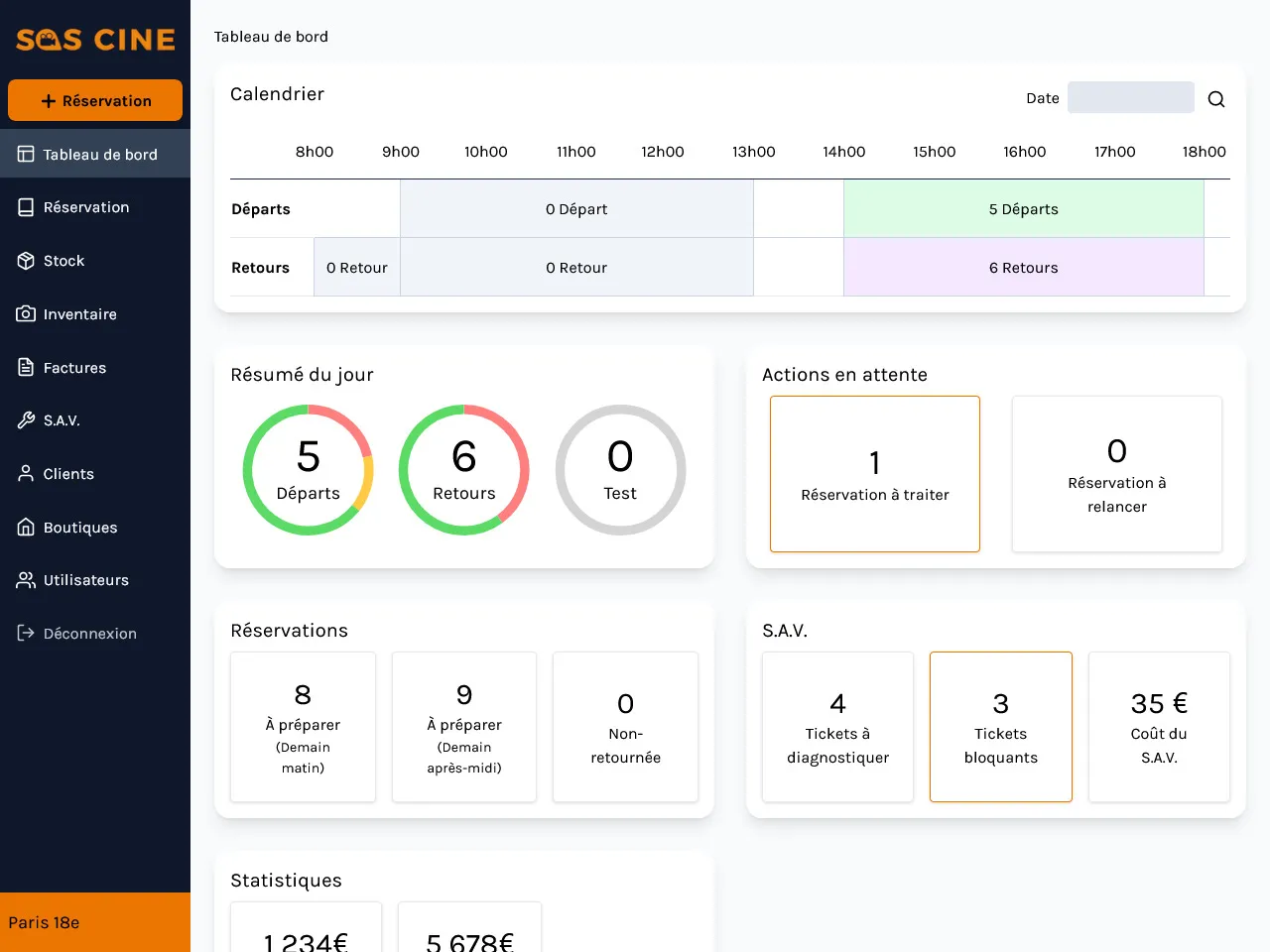Select Tableau de bord menu item
Viewport: 1270px width, 952px height.
point(99,155)
